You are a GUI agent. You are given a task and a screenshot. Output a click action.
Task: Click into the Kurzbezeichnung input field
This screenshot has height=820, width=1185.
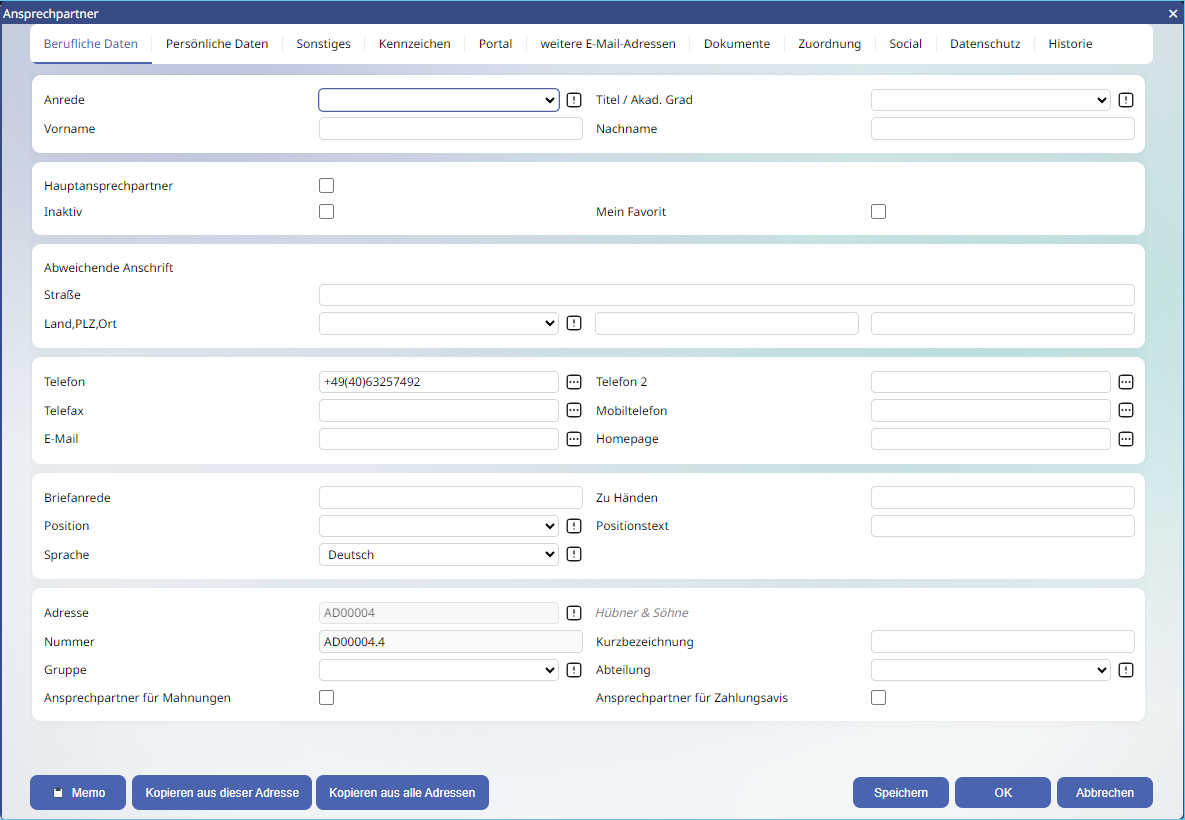click(x=1003, y=642)
